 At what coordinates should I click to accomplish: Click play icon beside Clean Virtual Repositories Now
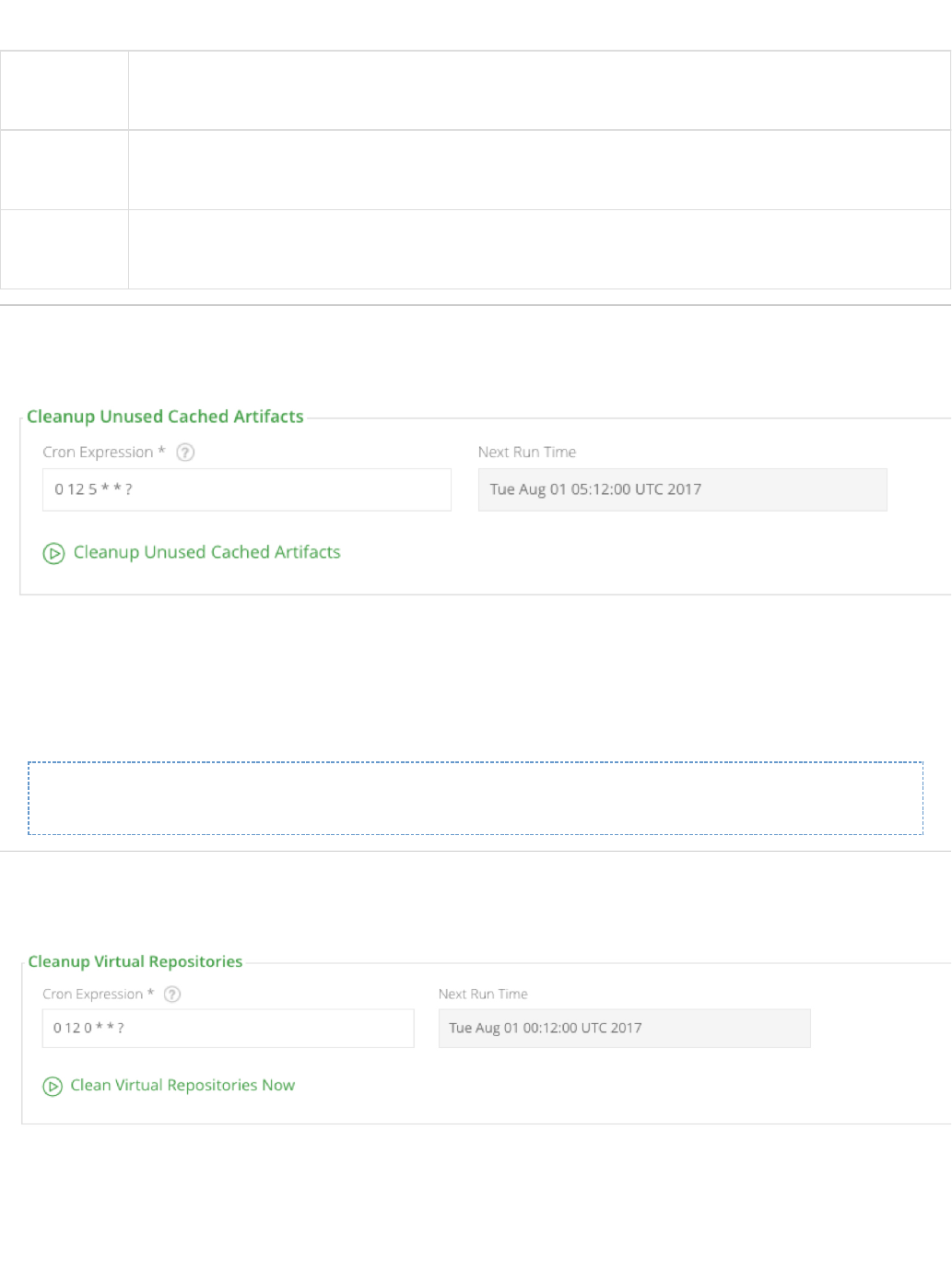(x=53, y=1087)
